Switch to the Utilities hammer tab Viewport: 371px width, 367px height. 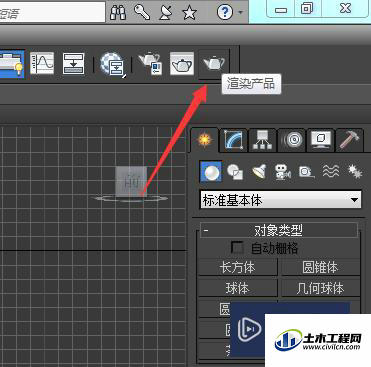pyautogui.click(x=349, y=140)
